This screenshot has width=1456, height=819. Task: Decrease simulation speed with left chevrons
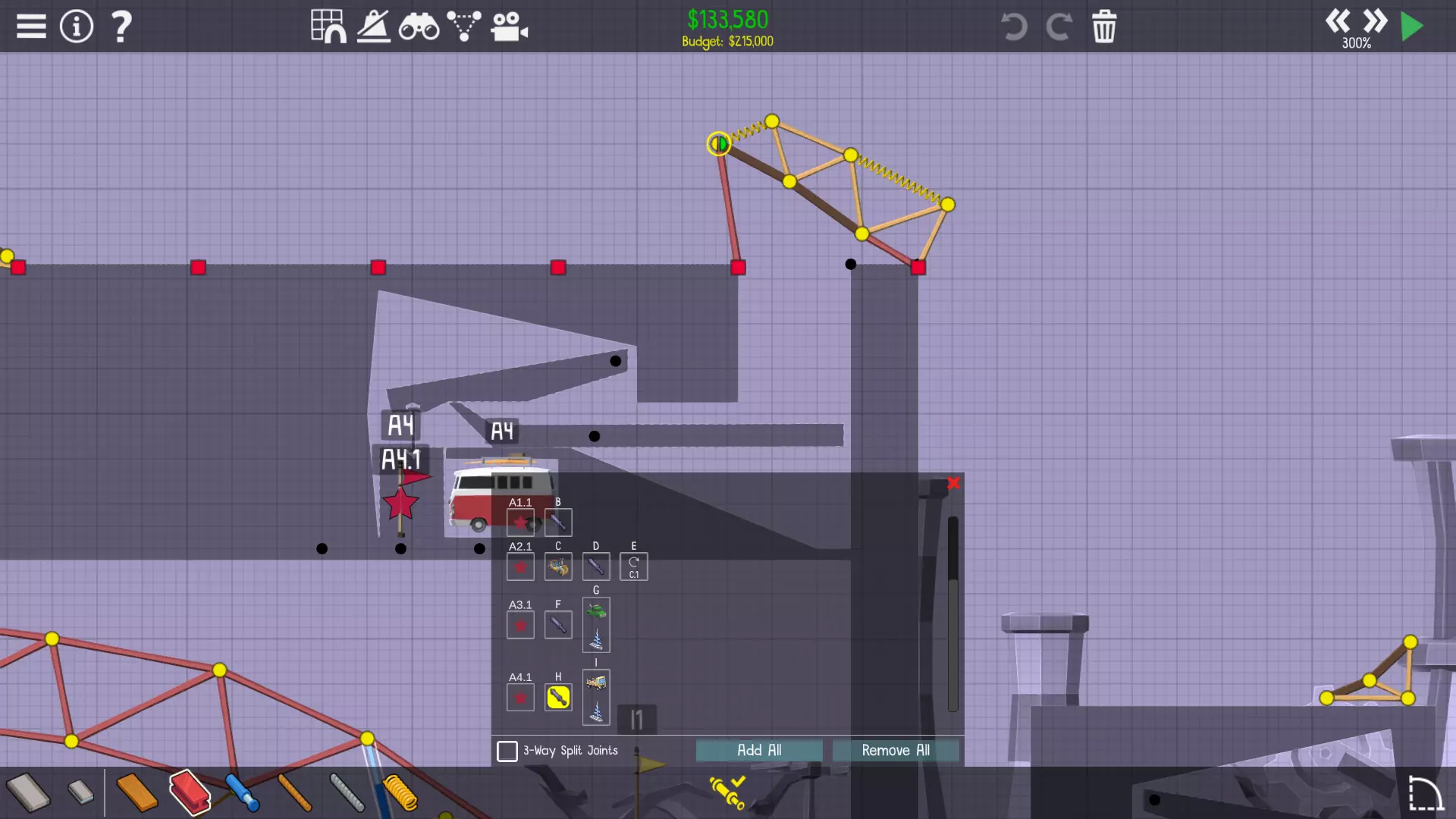[x=1338, y=21]
